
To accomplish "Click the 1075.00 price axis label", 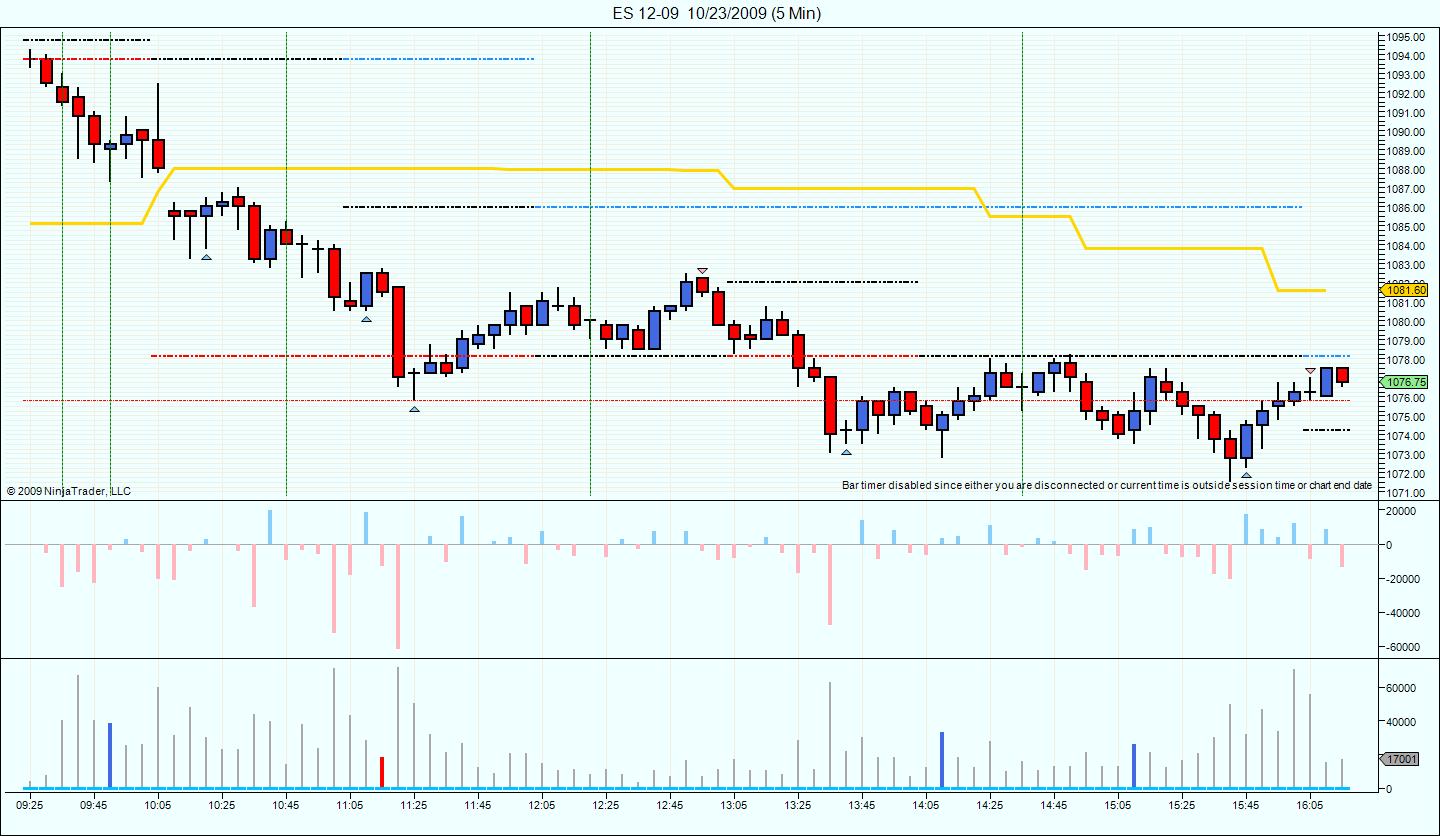I will click(1405, 417).
